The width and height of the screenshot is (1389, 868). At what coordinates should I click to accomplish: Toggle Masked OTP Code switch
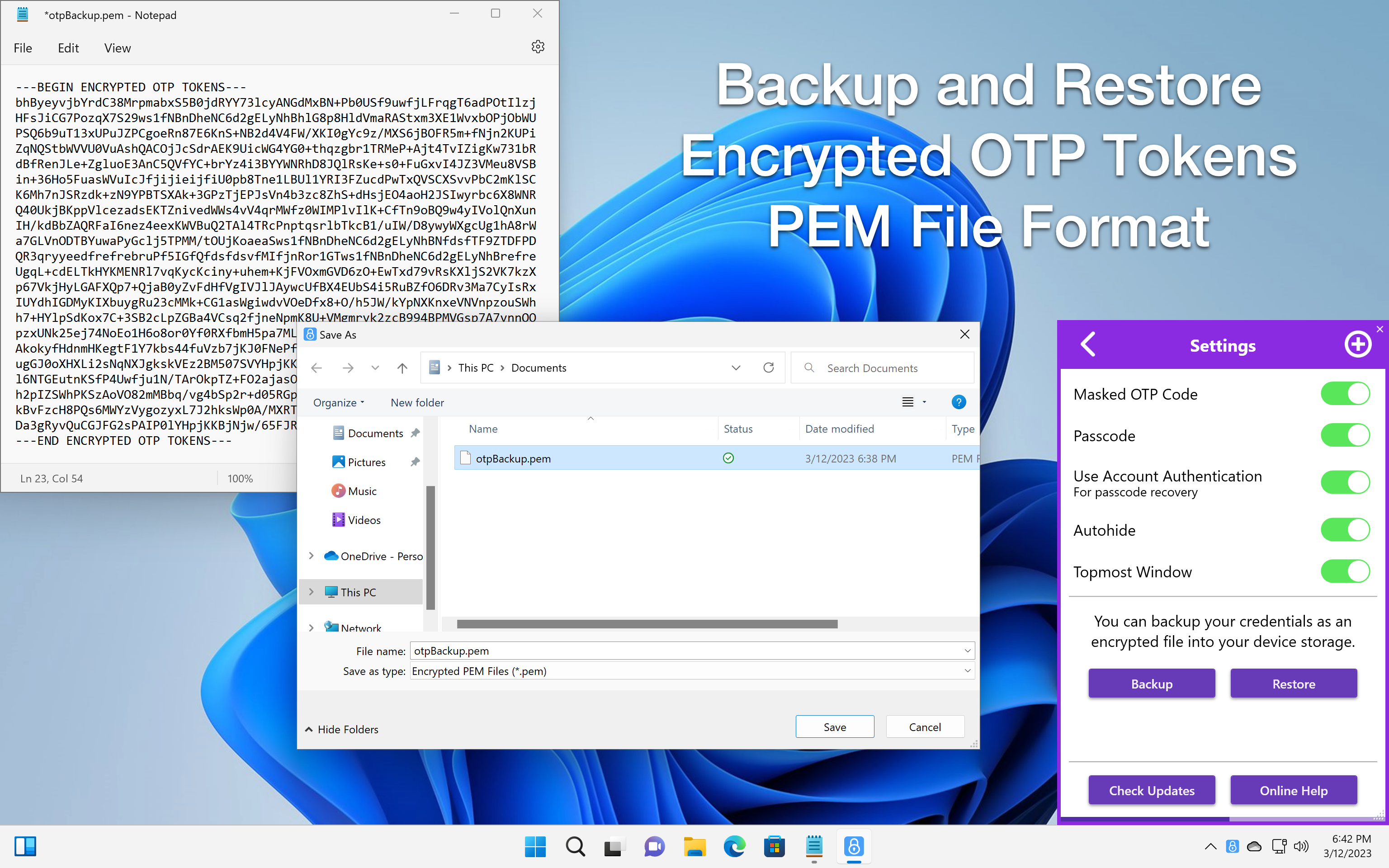click(x=1345, y=394)
